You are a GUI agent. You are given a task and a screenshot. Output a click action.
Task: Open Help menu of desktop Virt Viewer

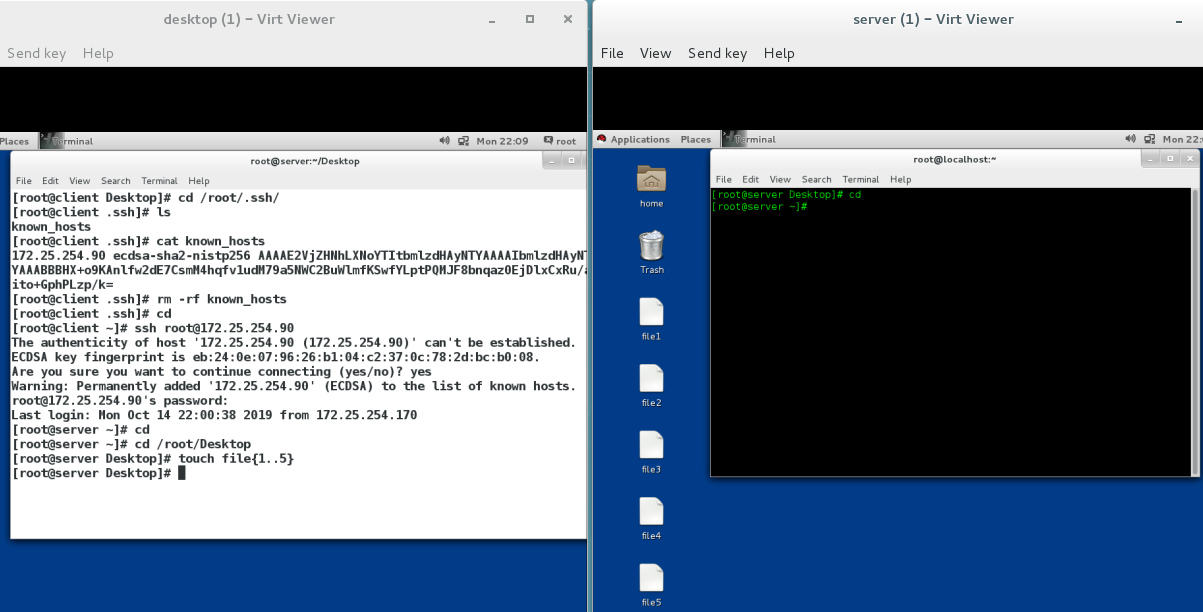[98, 53]
